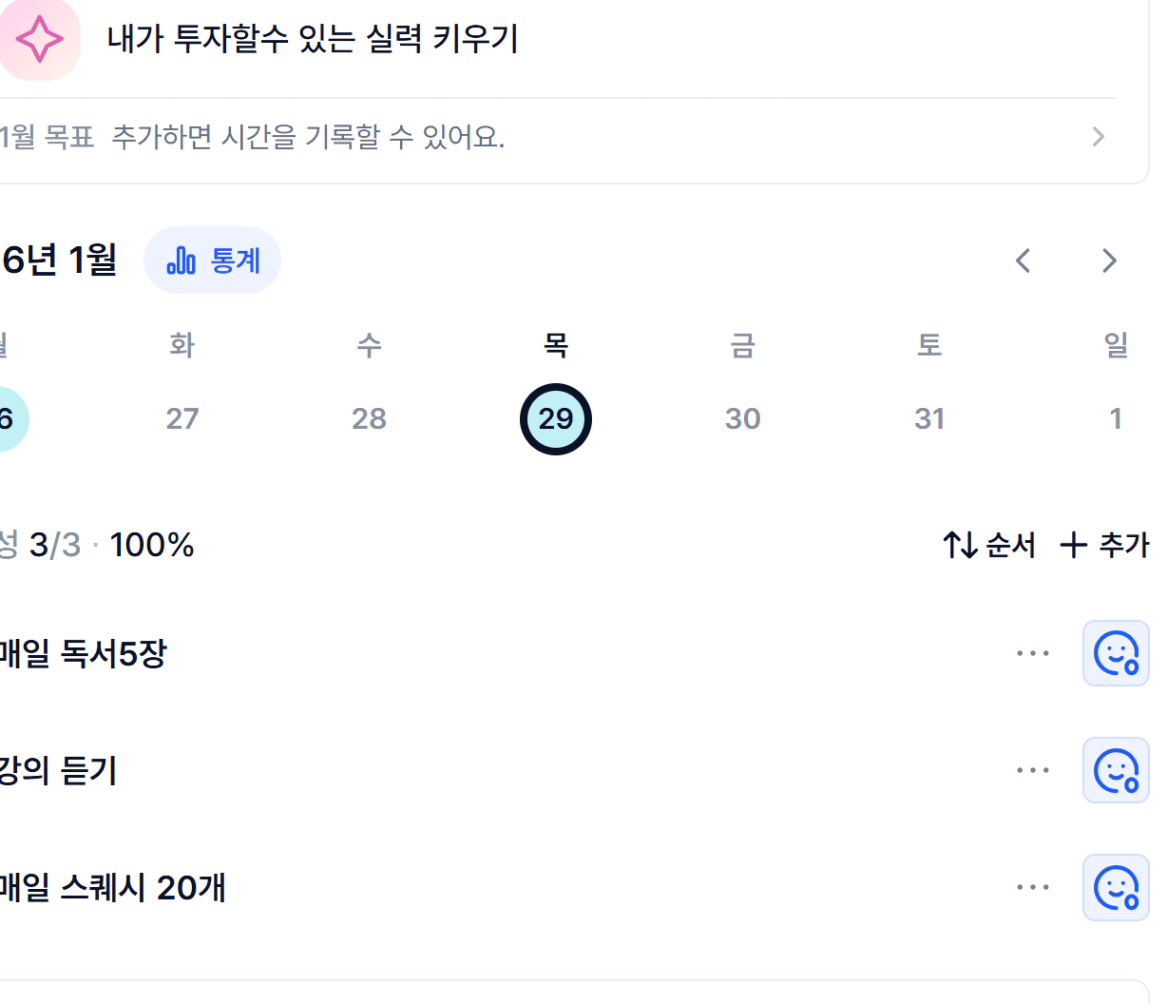
Task: Go to the next week
Action: (1108, 261)
